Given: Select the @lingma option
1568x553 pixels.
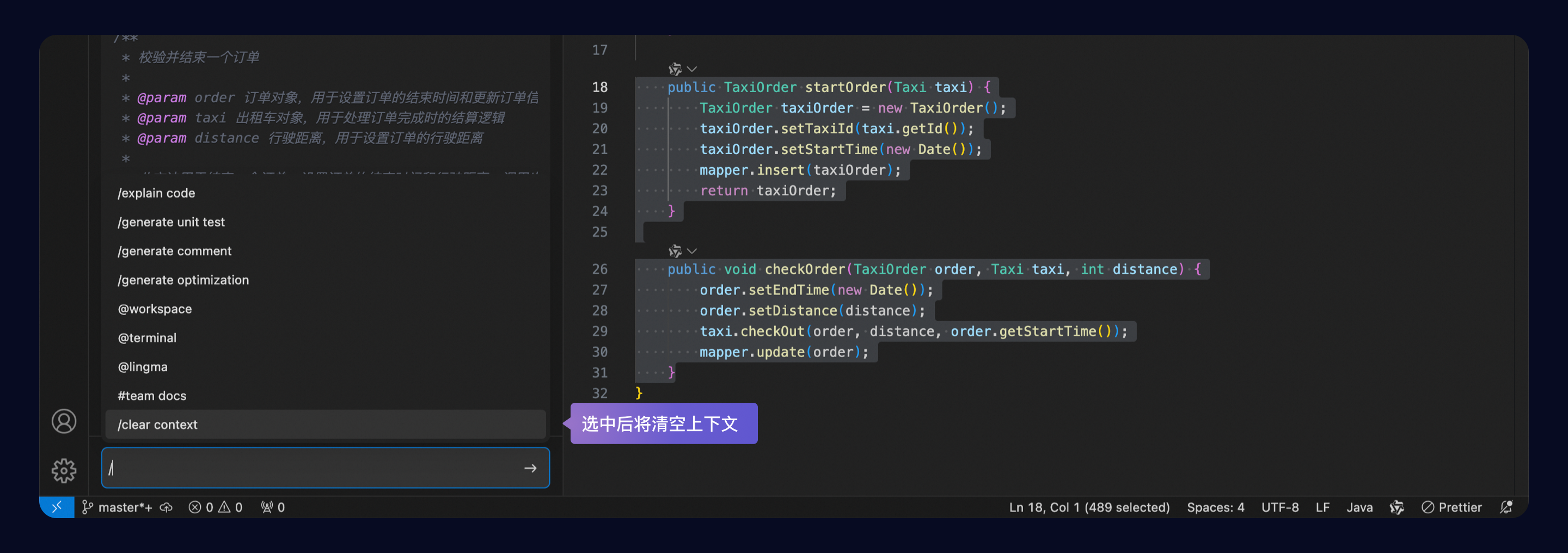Looking at the screenshot, I should pos(325,366).
